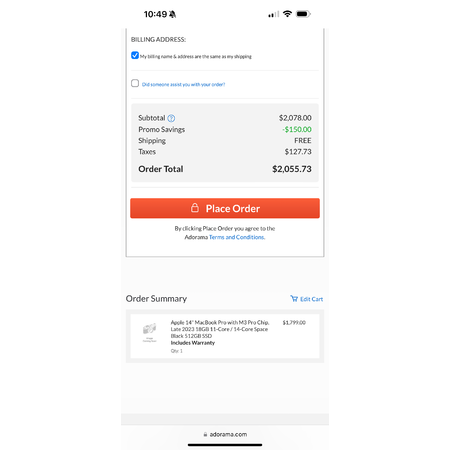Viewport: 450px width, 450px height.
Task: Click the Place Order button
Action: point(225,208)
